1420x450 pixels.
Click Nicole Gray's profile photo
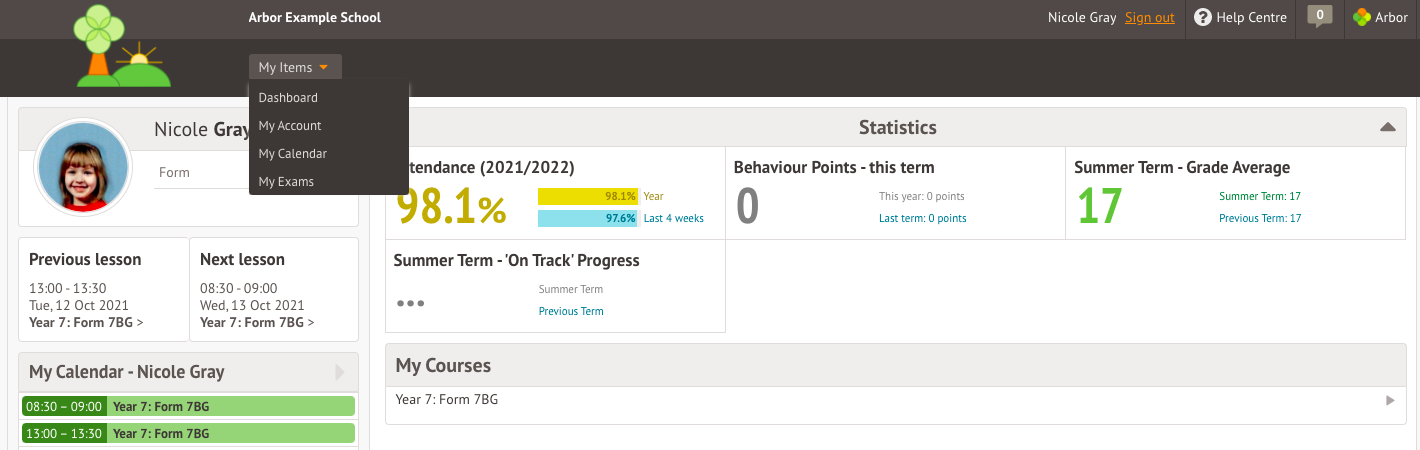click(83, 168)
